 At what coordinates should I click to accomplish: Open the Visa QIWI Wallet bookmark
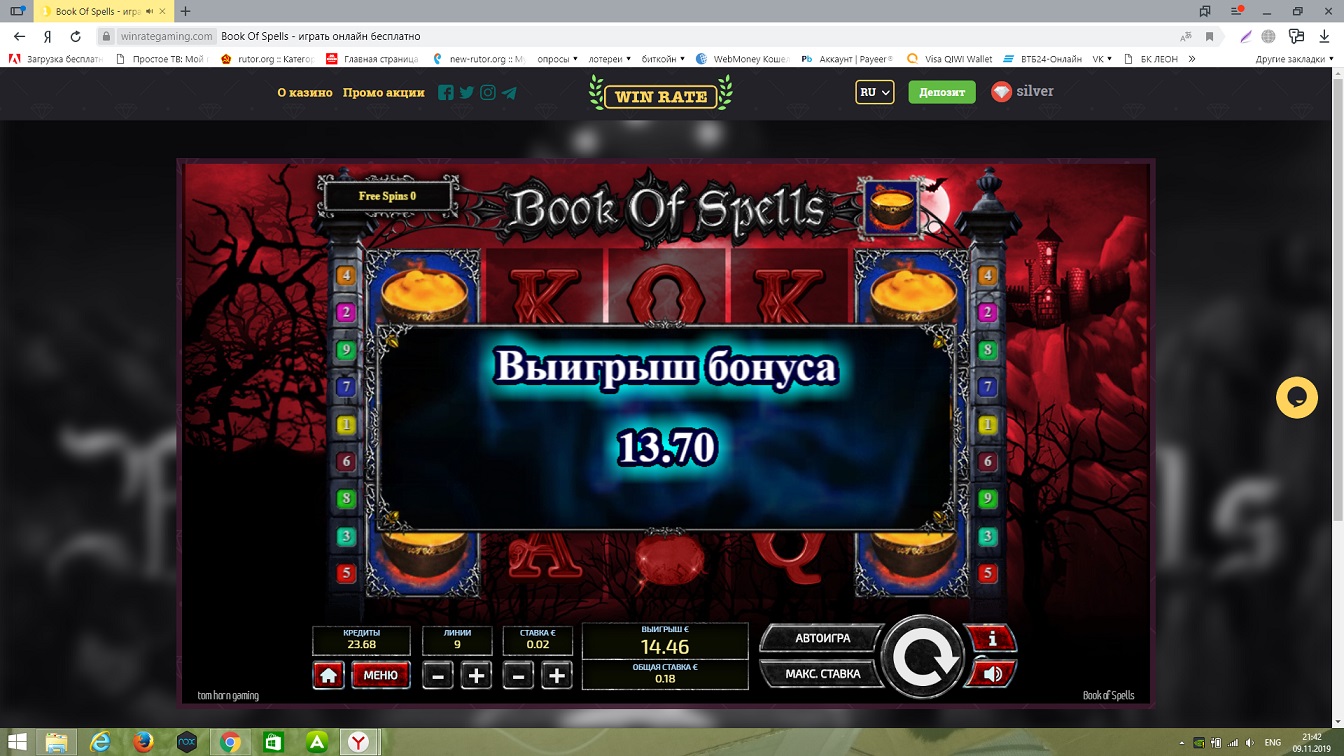click(950, 59)
